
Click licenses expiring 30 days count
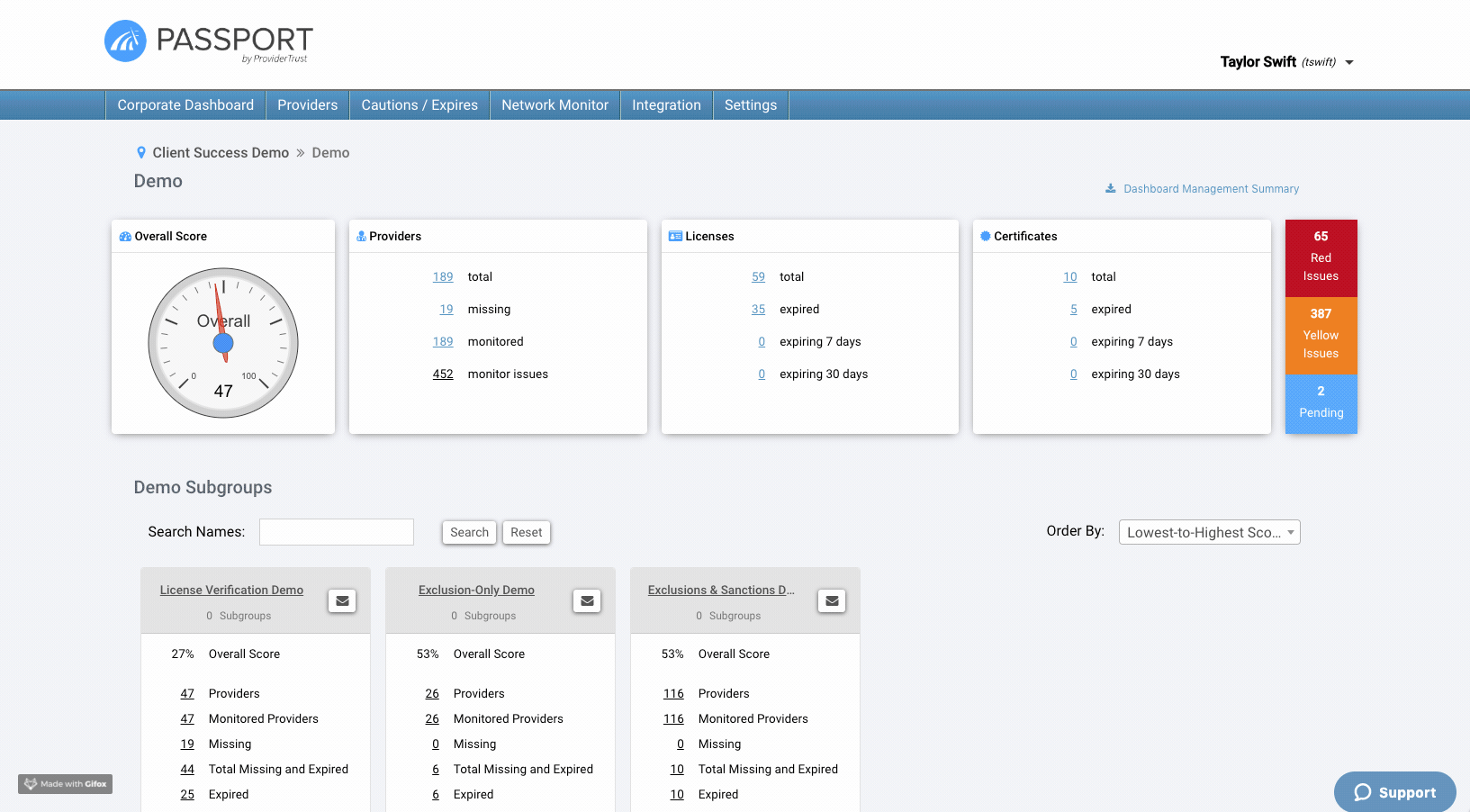pos(762,374)
